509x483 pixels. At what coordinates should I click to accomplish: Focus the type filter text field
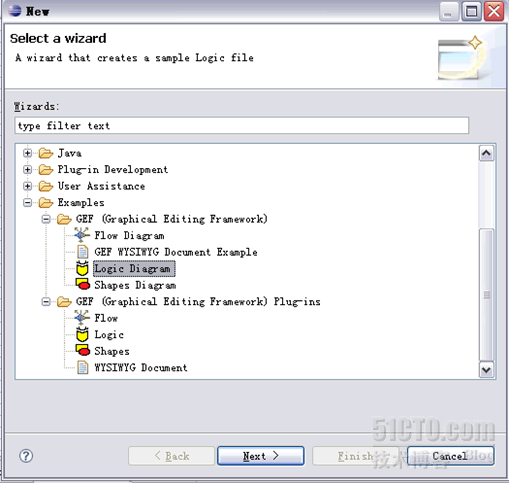pos(242,126)
